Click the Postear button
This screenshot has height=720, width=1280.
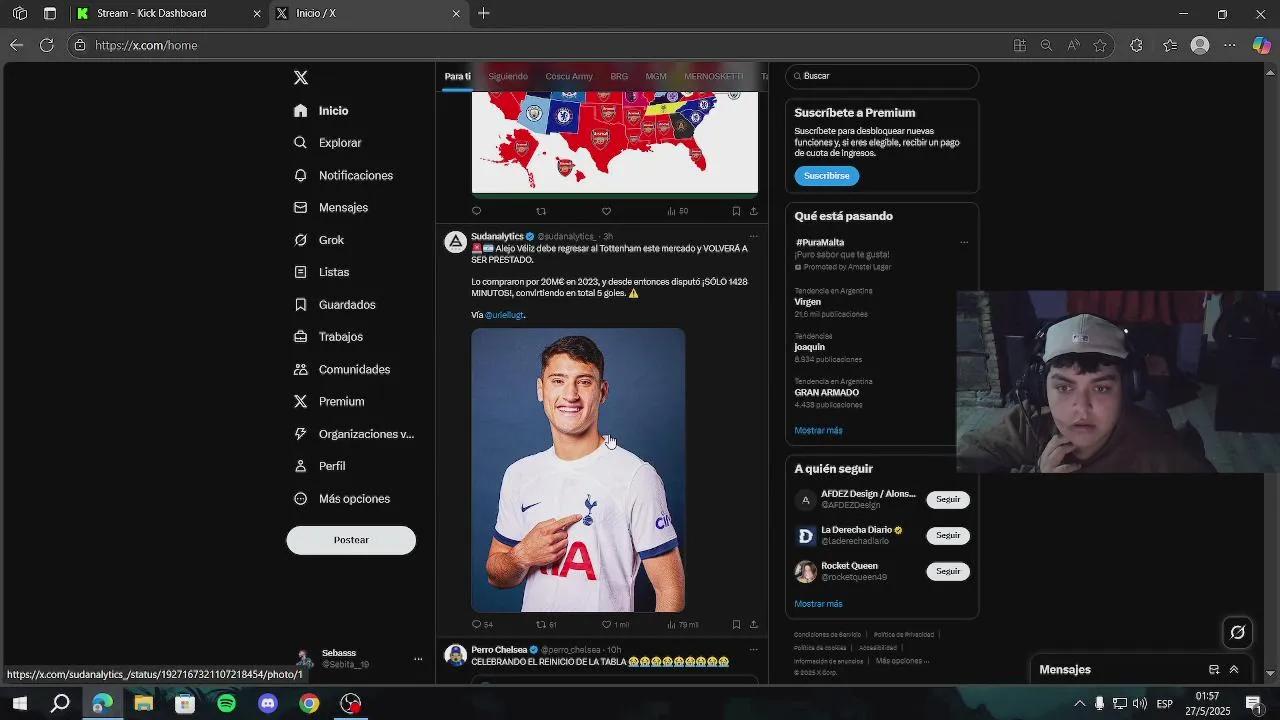351,540
